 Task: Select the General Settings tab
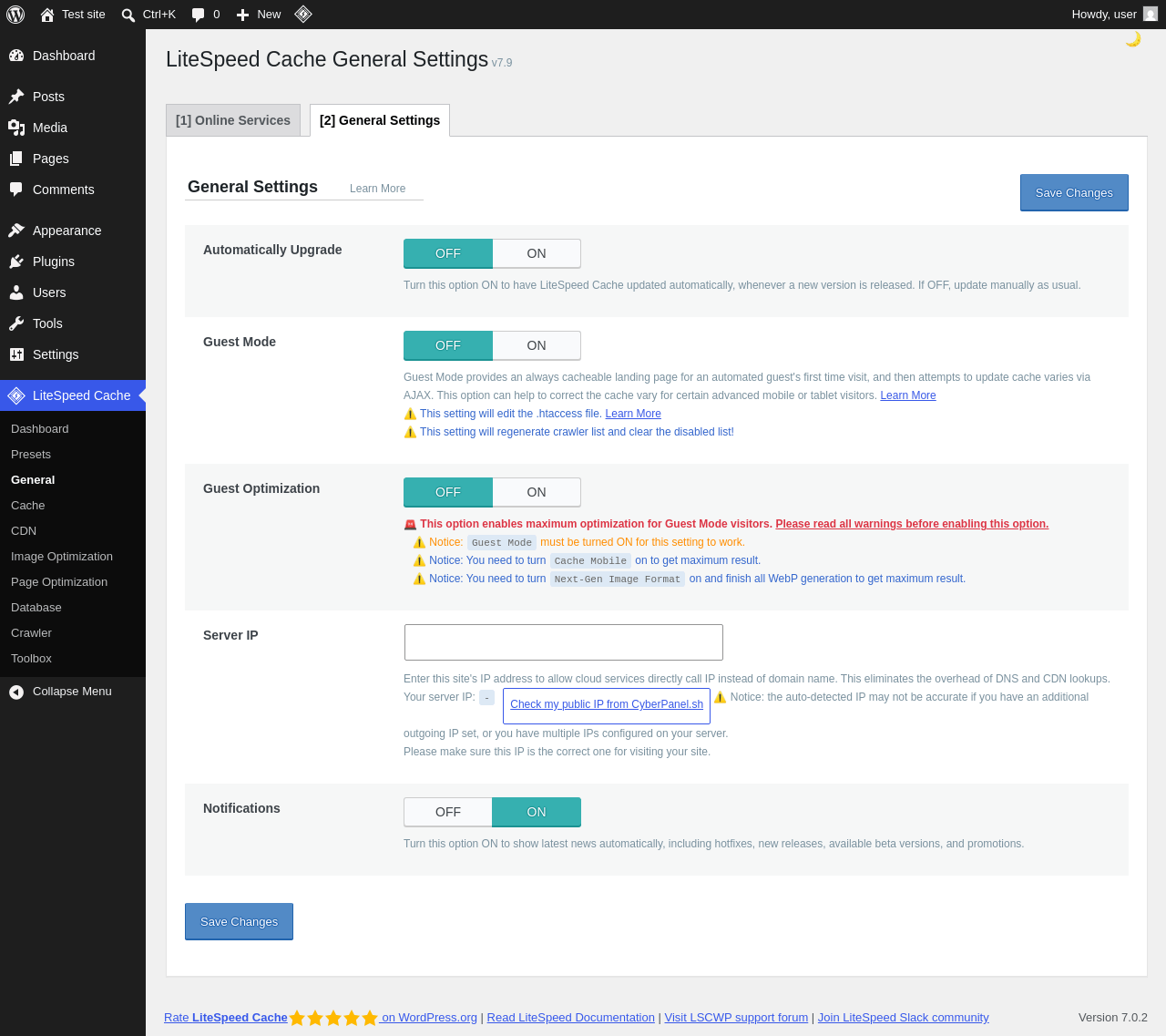click(x=380, y=120)
